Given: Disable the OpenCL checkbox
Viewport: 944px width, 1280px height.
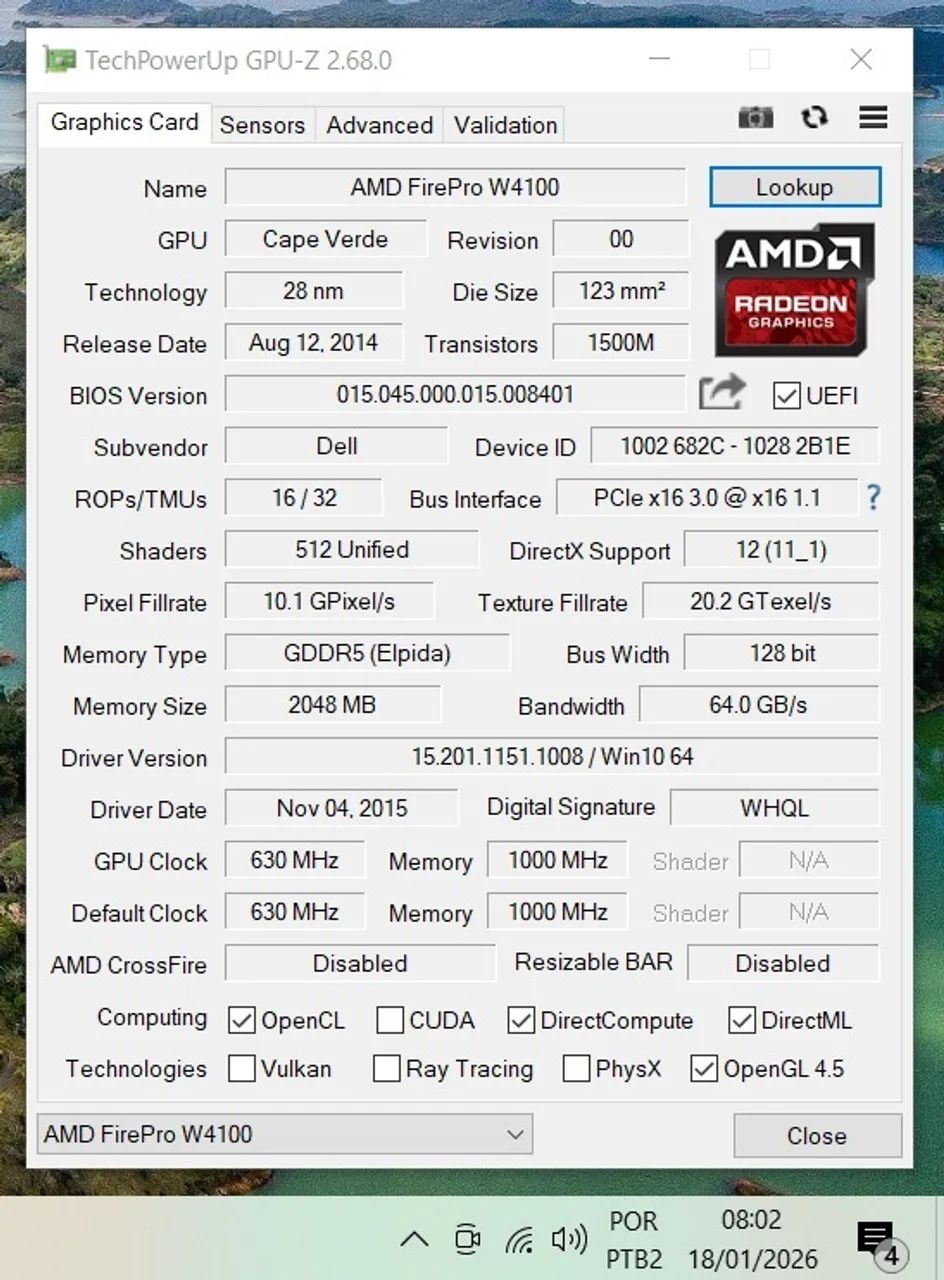Looking at the screenshot, I should tap(241, 1020).
